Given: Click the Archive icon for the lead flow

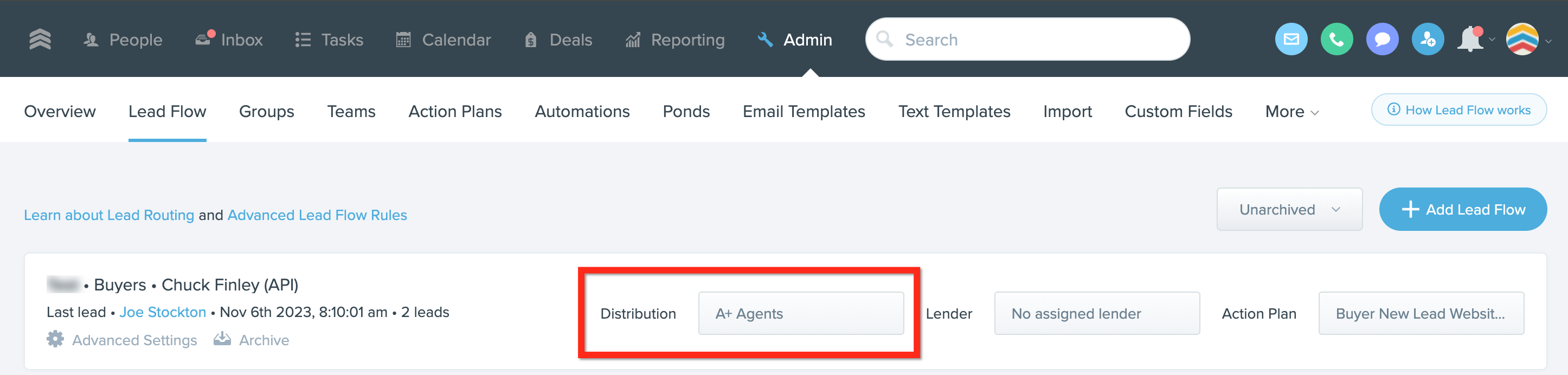Looking at the screenshot, I should coord(222,339).
